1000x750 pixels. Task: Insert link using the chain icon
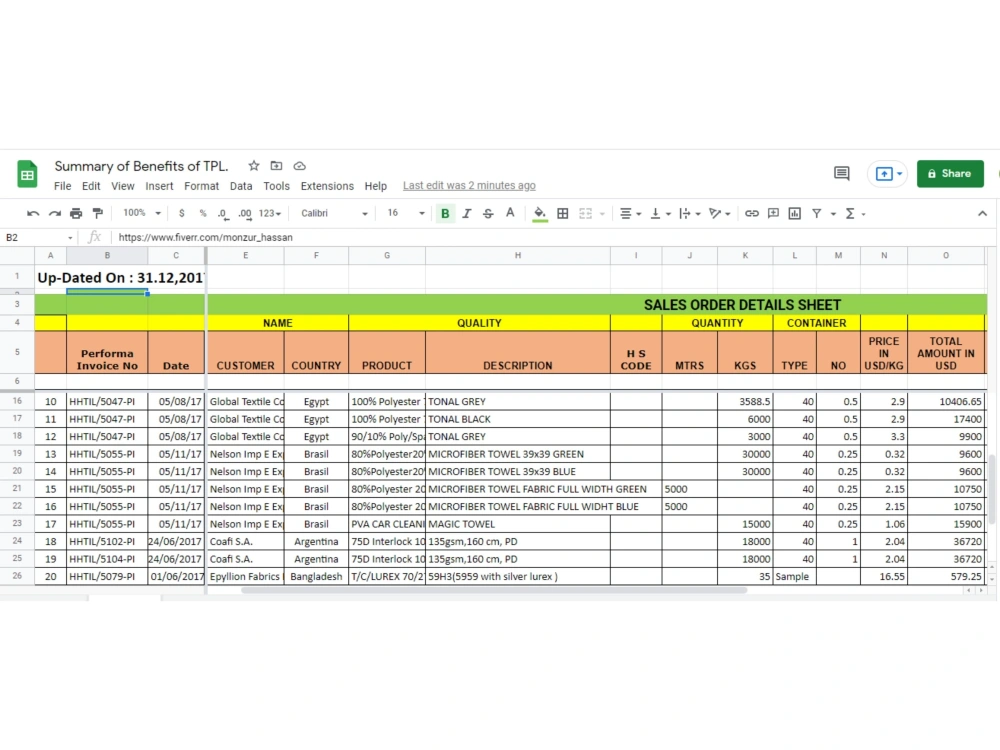tap(752, 214)
